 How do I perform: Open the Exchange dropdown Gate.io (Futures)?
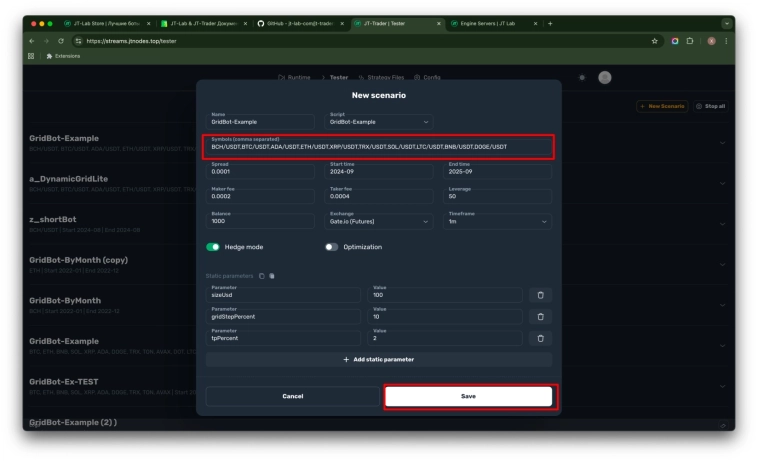[380, 220]
